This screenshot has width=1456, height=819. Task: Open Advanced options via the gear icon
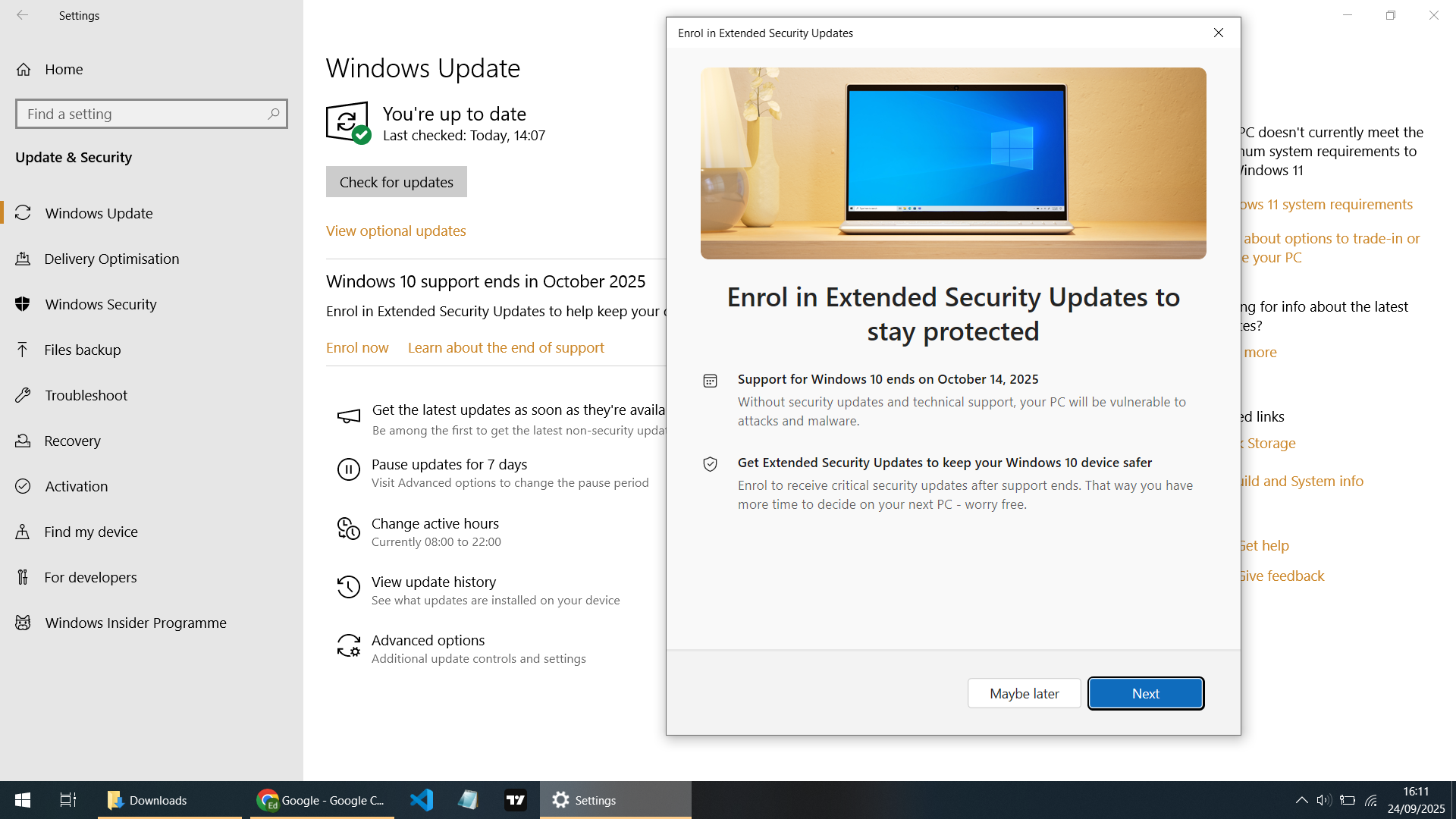point(348,647)
